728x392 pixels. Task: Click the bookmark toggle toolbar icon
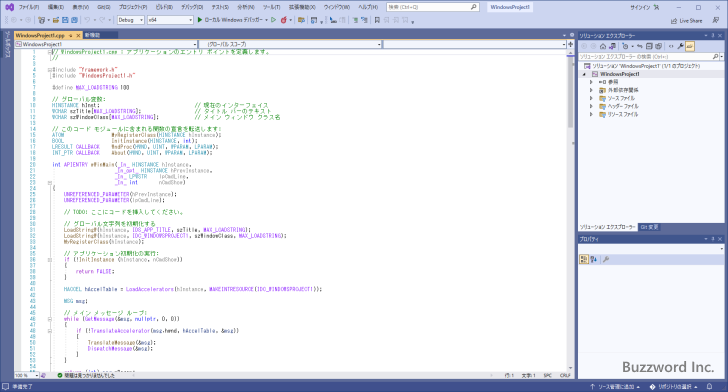point(377,20)
